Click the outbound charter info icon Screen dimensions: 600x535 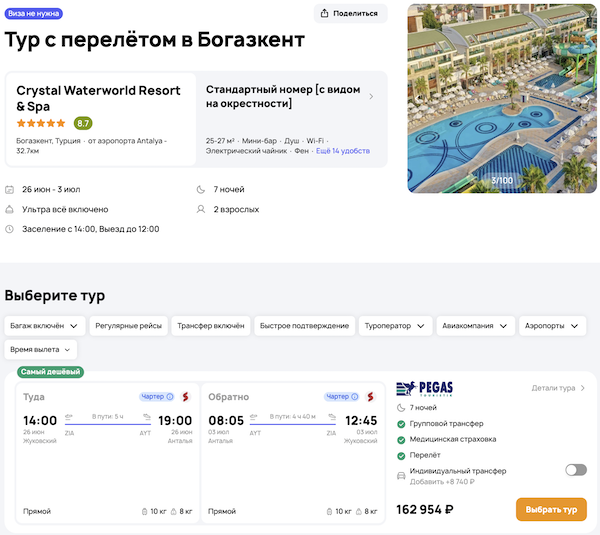click(170, 397)
